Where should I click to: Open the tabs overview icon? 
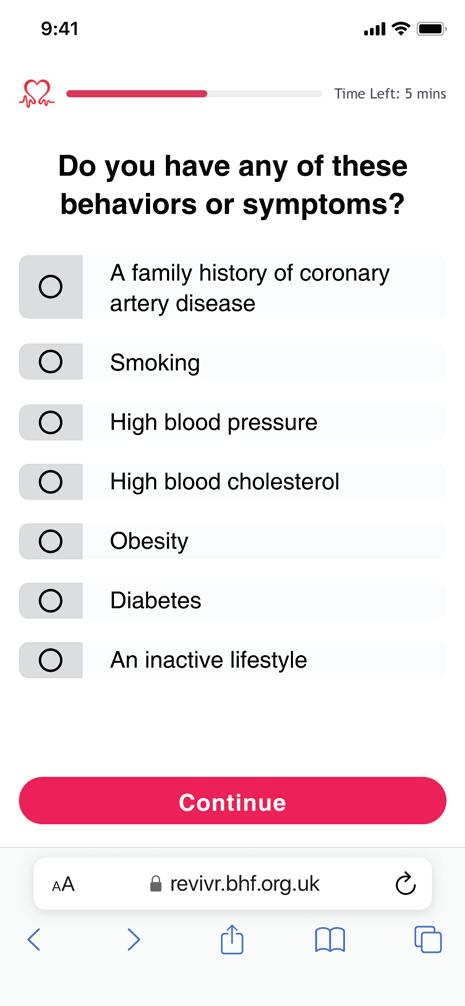pos(428,940)
